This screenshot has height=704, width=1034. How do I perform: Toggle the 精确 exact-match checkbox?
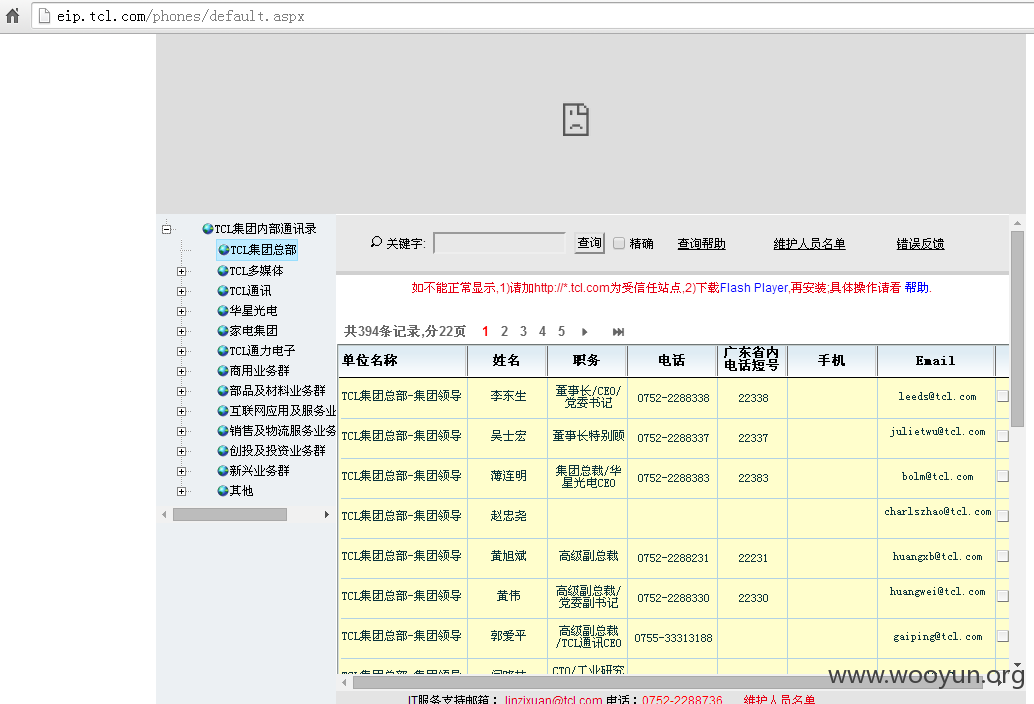point(619,243)
